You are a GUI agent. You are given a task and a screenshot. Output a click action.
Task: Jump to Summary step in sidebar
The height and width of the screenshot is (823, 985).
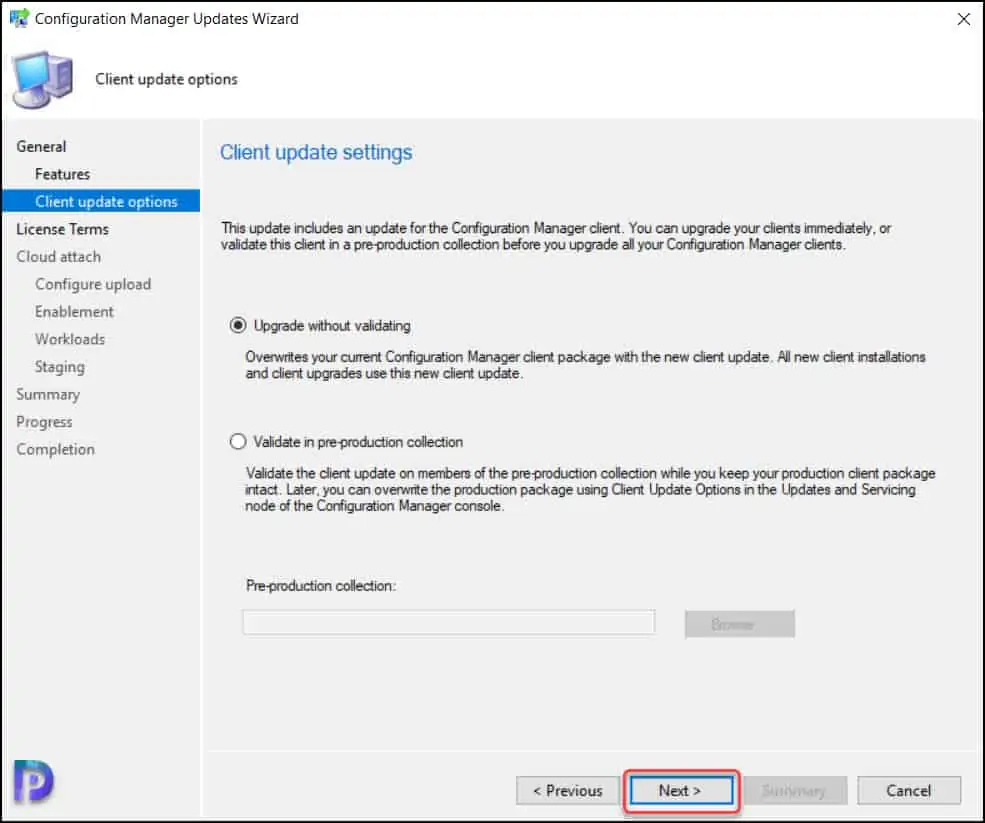click(x=48, y=395)
